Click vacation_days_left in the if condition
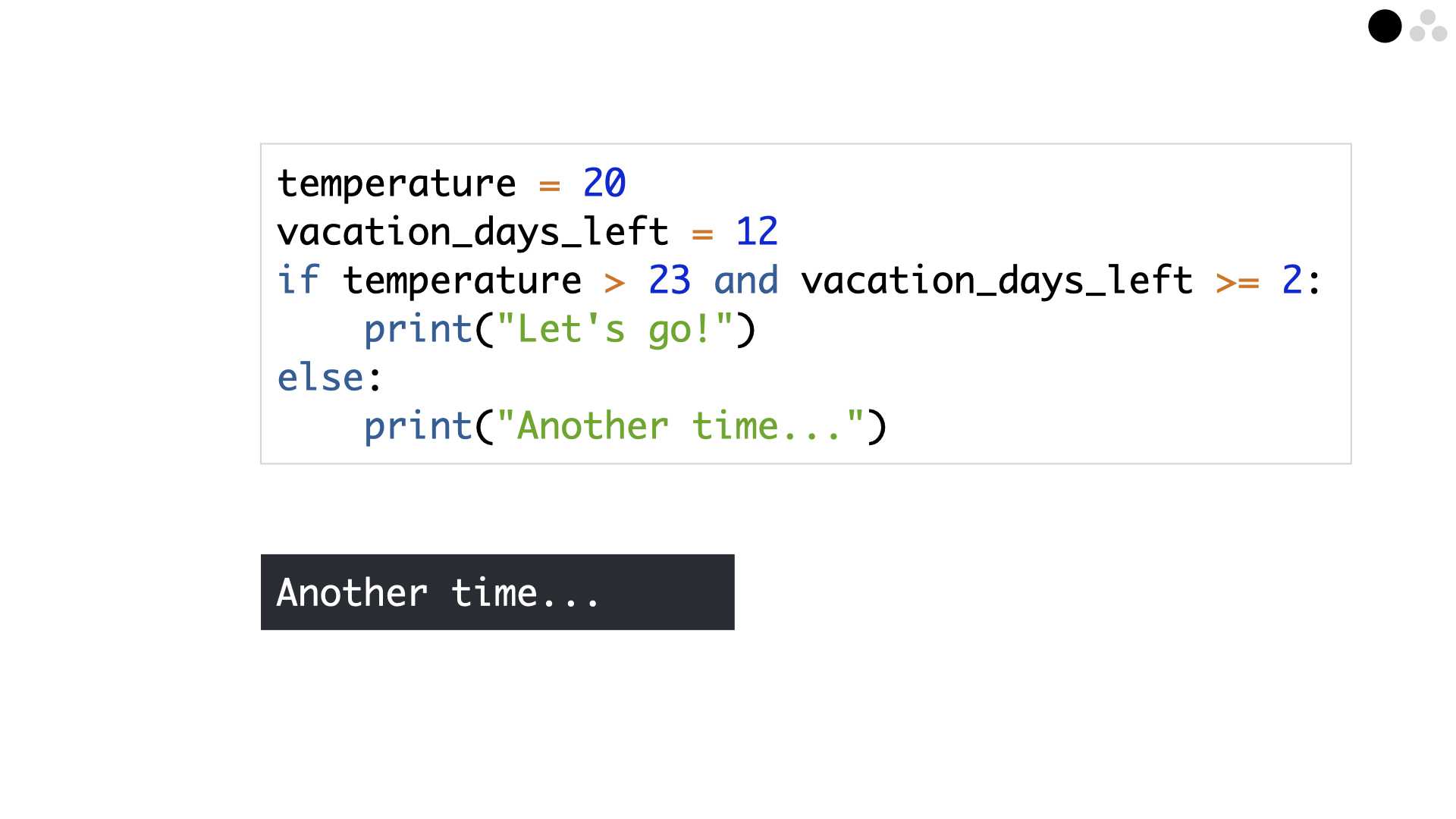The width and height of the screenshot is (1456, 819). [x=997, y=281]
